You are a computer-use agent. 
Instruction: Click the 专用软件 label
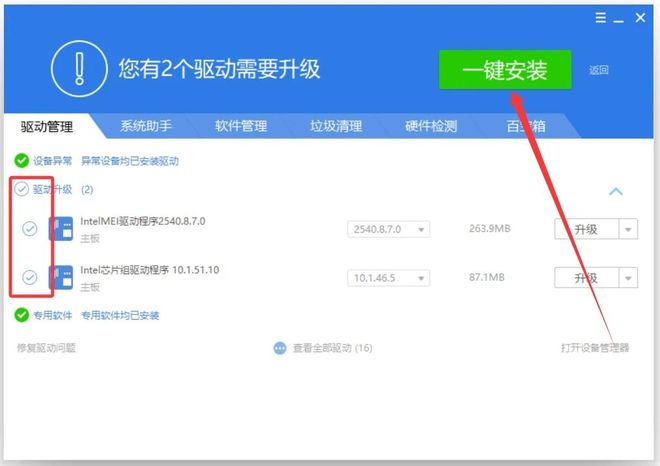tap(53, 315)
